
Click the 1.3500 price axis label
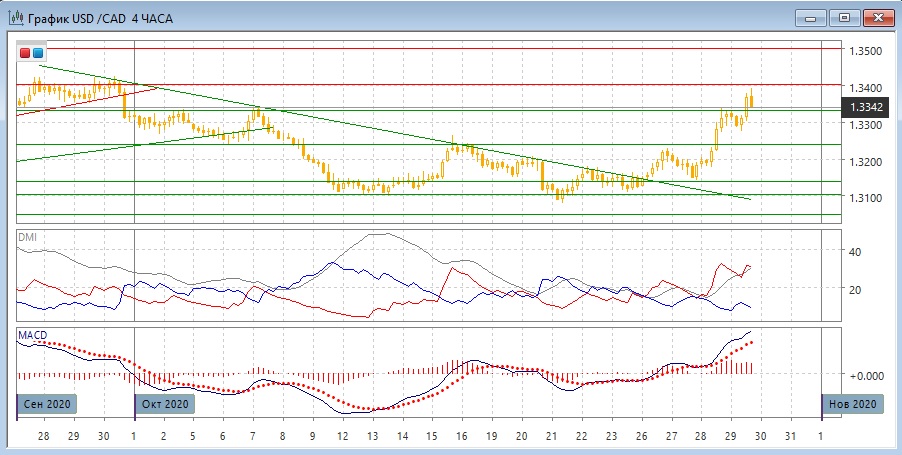click(x=865, y=51)
